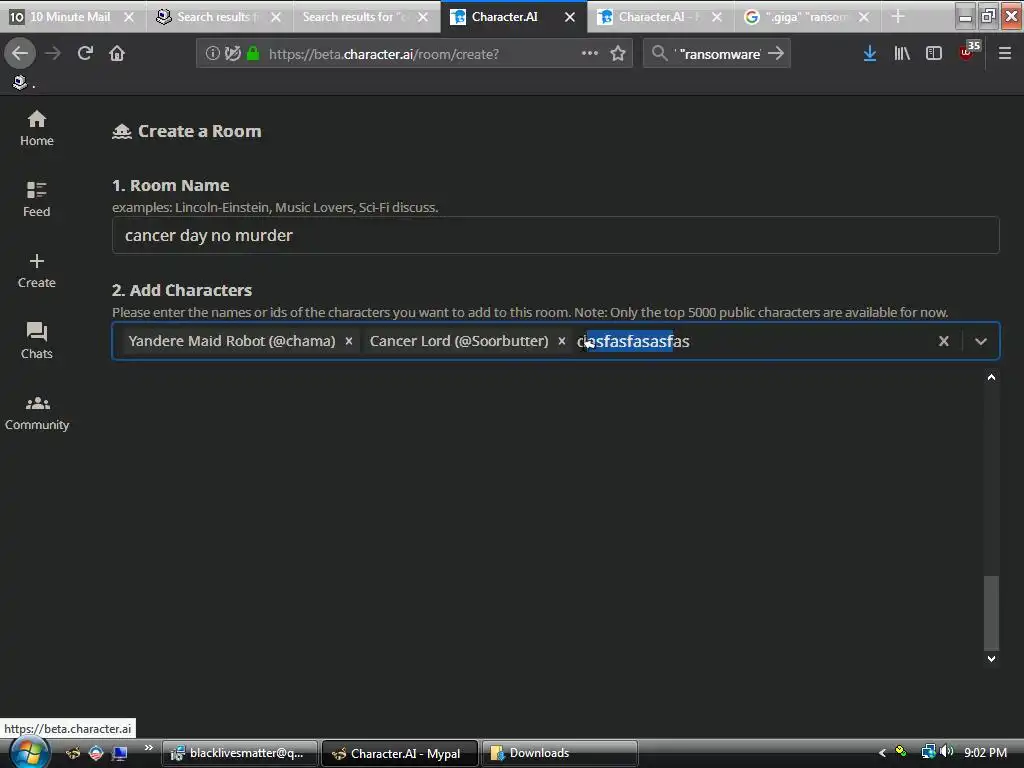
Task: Click the Room Name input field
Action: pyautogui.click(x=555, y=235)
